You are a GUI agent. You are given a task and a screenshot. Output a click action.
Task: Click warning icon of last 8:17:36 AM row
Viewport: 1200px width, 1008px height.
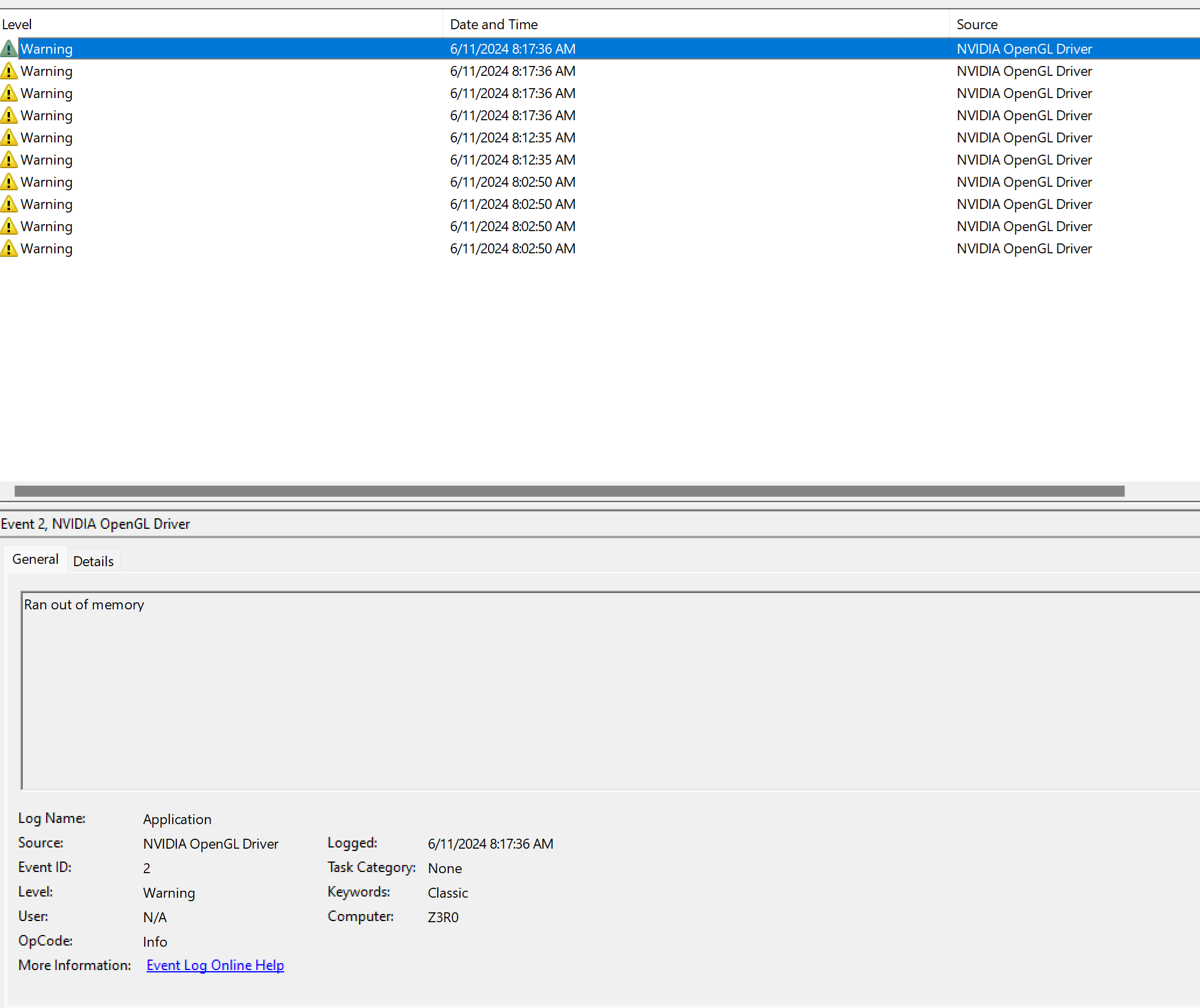(x=9, y=115)
